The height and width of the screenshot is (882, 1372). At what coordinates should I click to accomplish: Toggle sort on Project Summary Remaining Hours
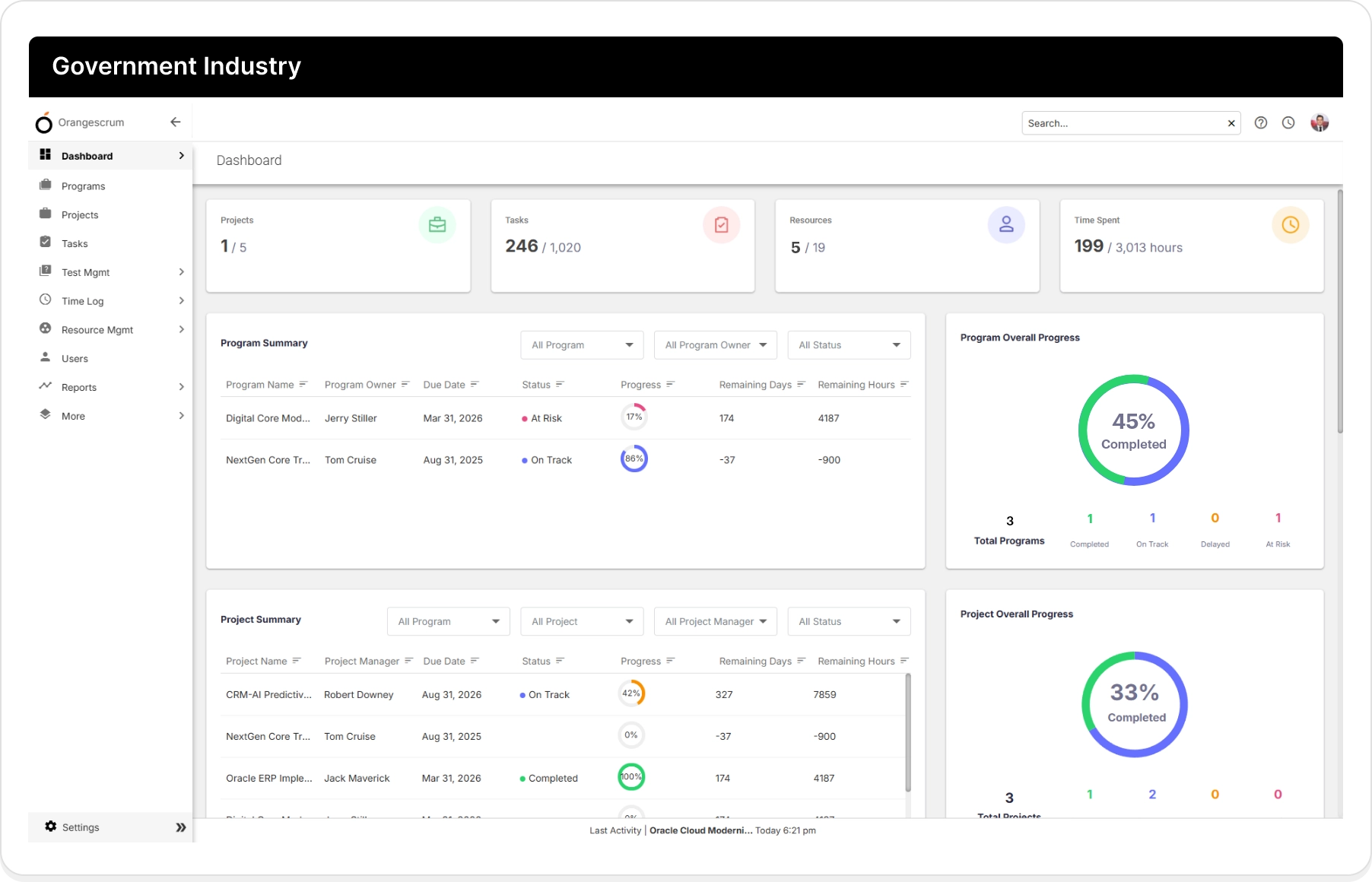point(904,661)
